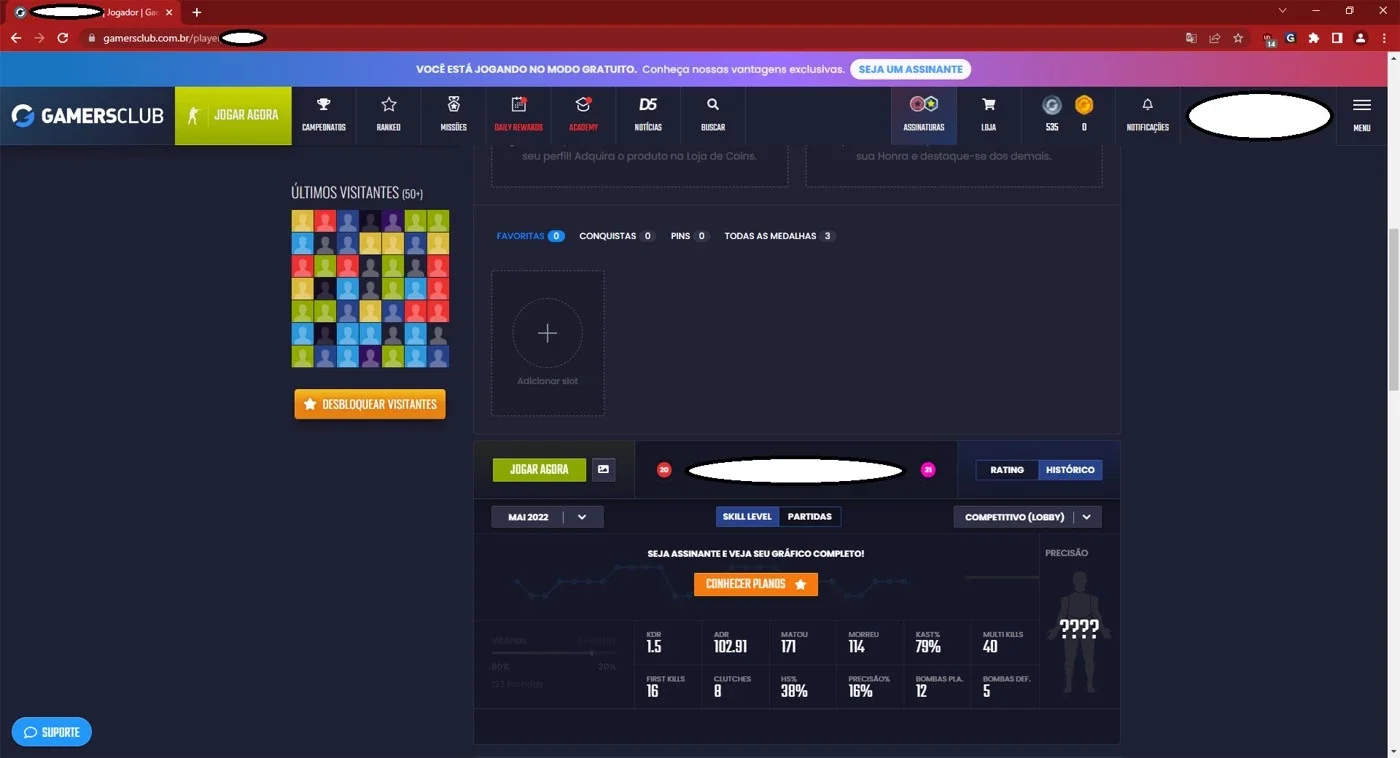Switch to Rating view
Image resolution: width=1400 pixels, height=758 pixels.
(1007, 470)
